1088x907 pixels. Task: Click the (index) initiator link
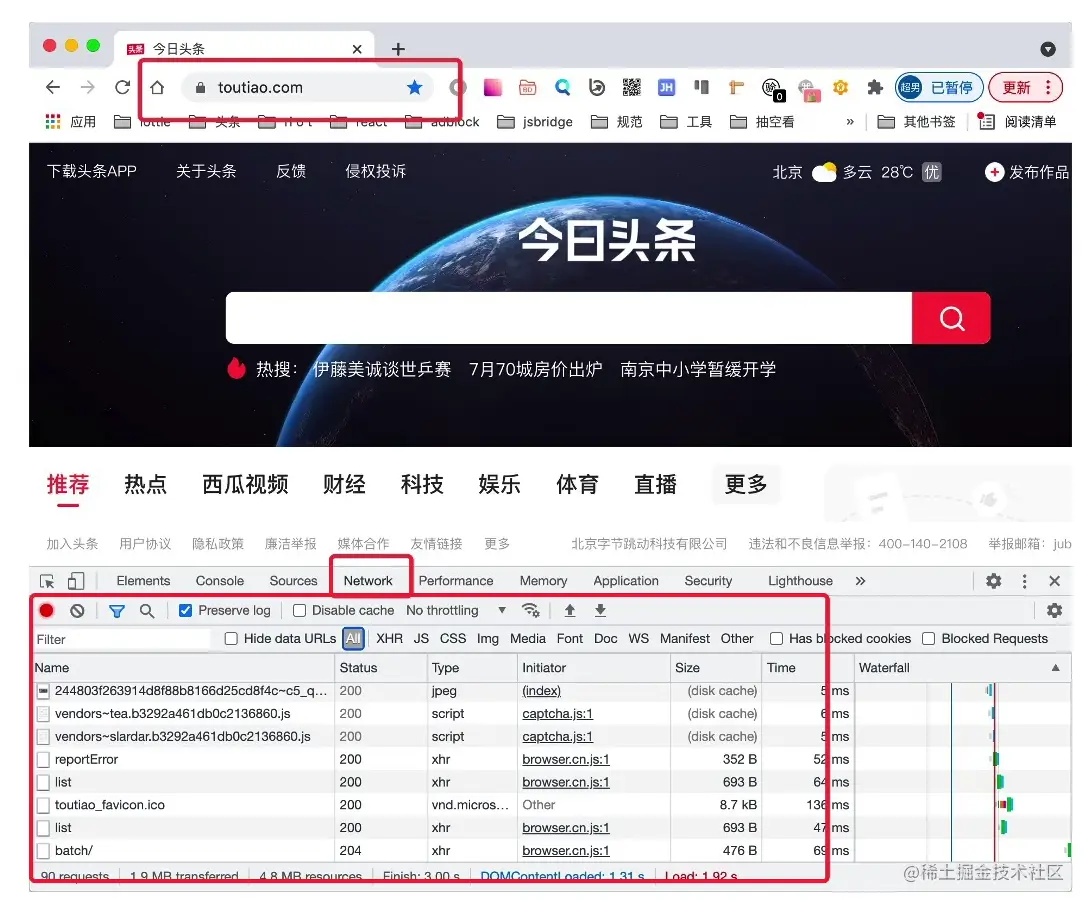click(x=541, y=690)
